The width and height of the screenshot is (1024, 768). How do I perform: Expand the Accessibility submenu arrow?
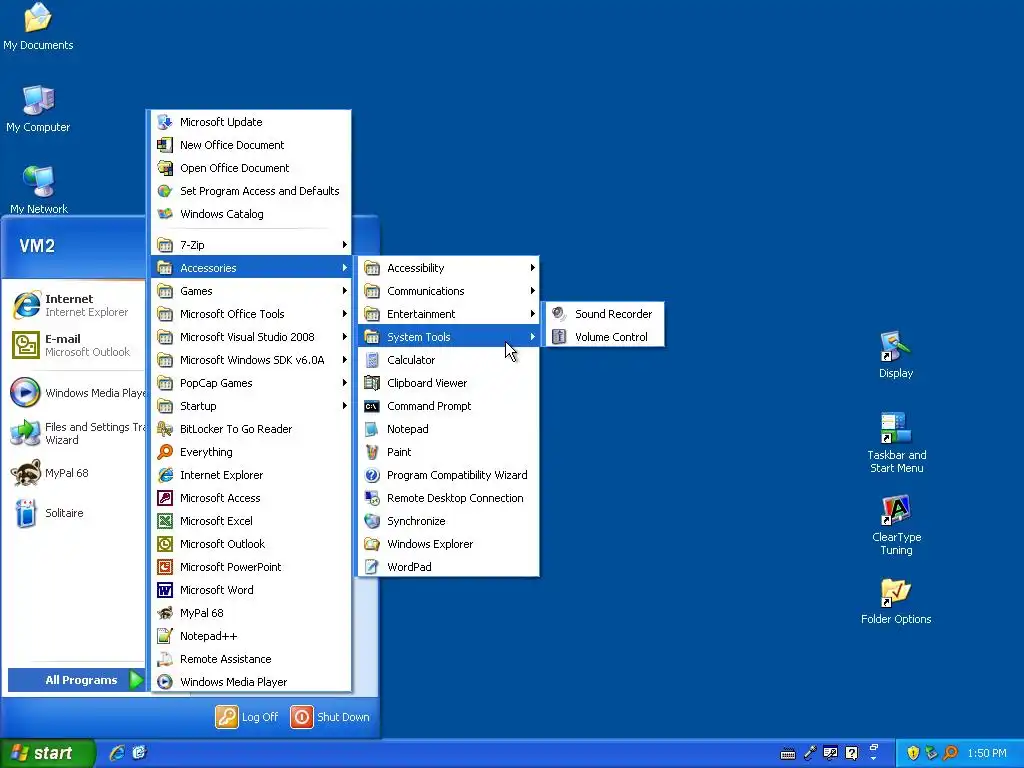point(532,268)
